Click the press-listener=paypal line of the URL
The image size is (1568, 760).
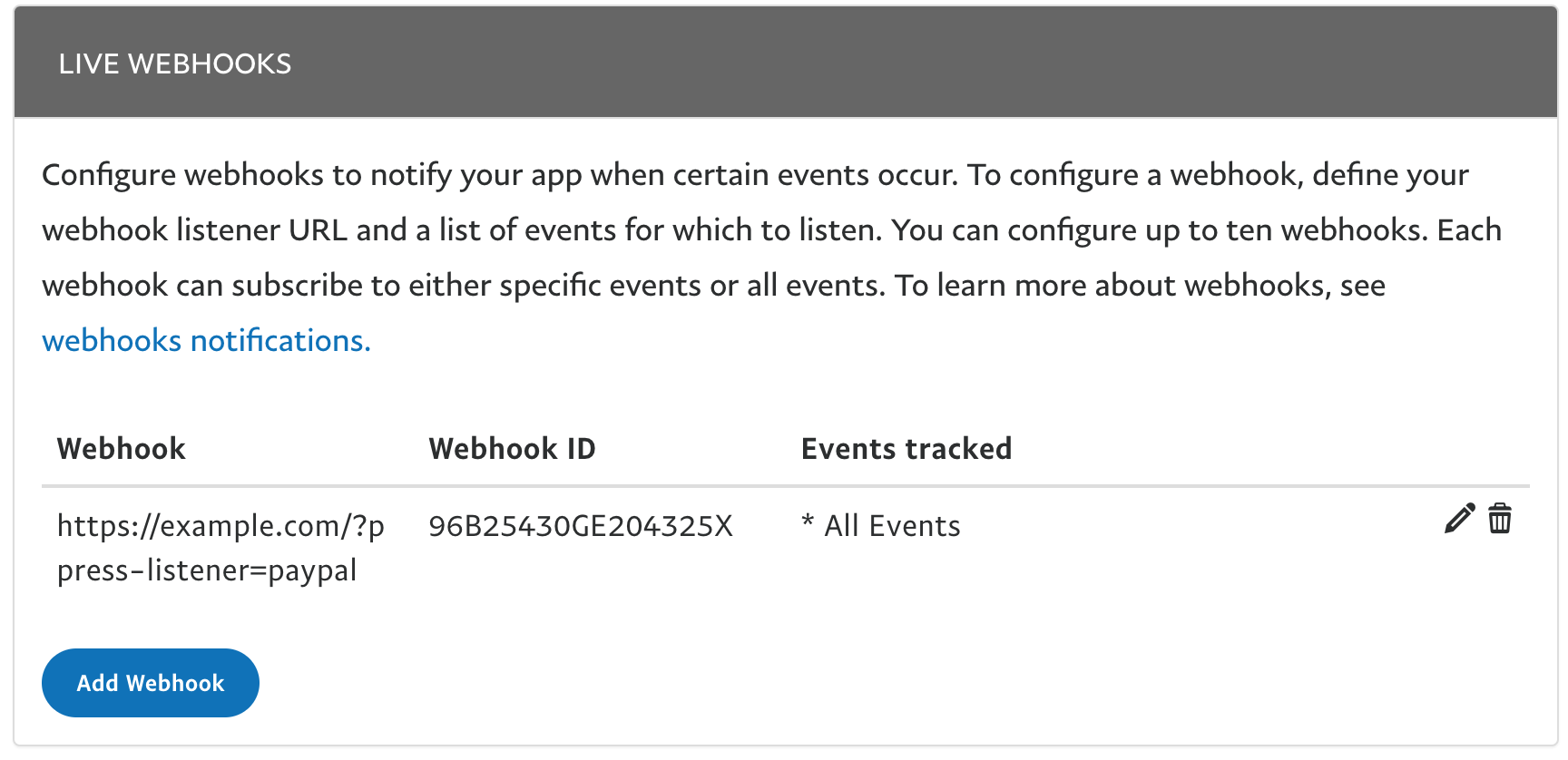[207, 570]
